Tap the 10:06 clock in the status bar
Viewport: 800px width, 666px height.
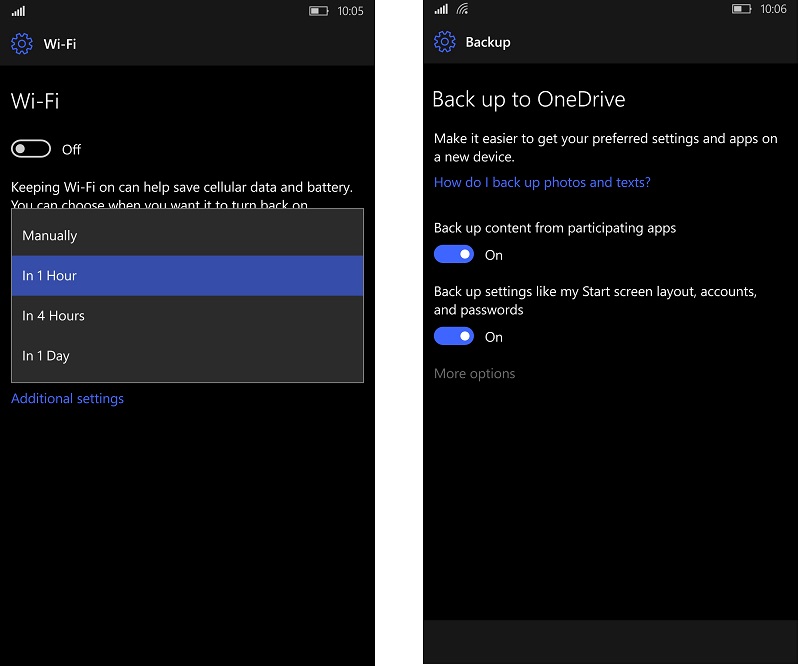(773, 9)
